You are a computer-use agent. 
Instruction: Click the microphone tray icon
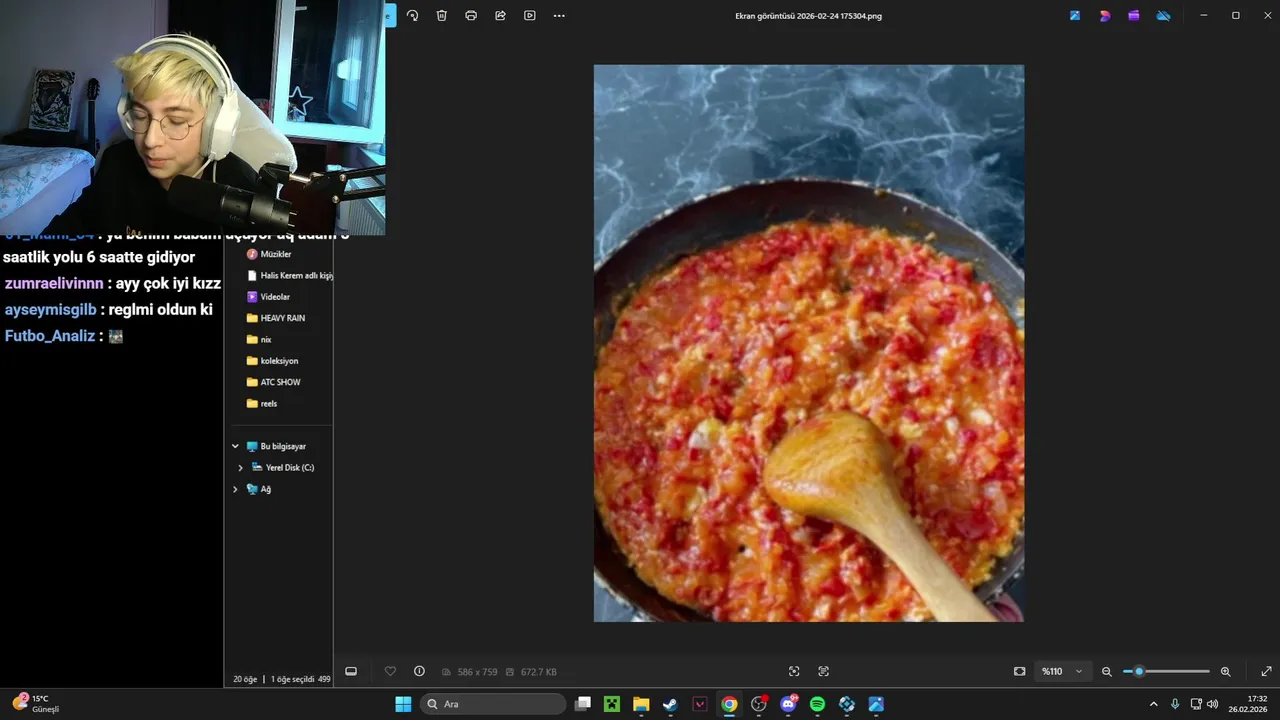(1175, 704)
